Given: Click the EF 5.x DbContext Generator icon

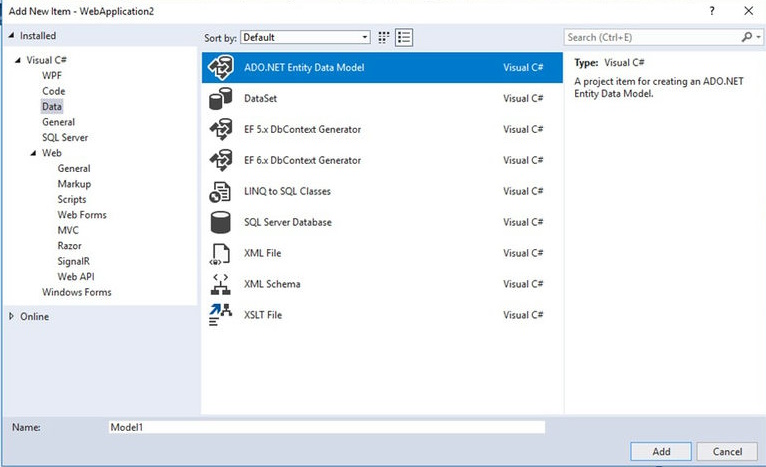Looking at the screenshot, I should click(220, 129).
